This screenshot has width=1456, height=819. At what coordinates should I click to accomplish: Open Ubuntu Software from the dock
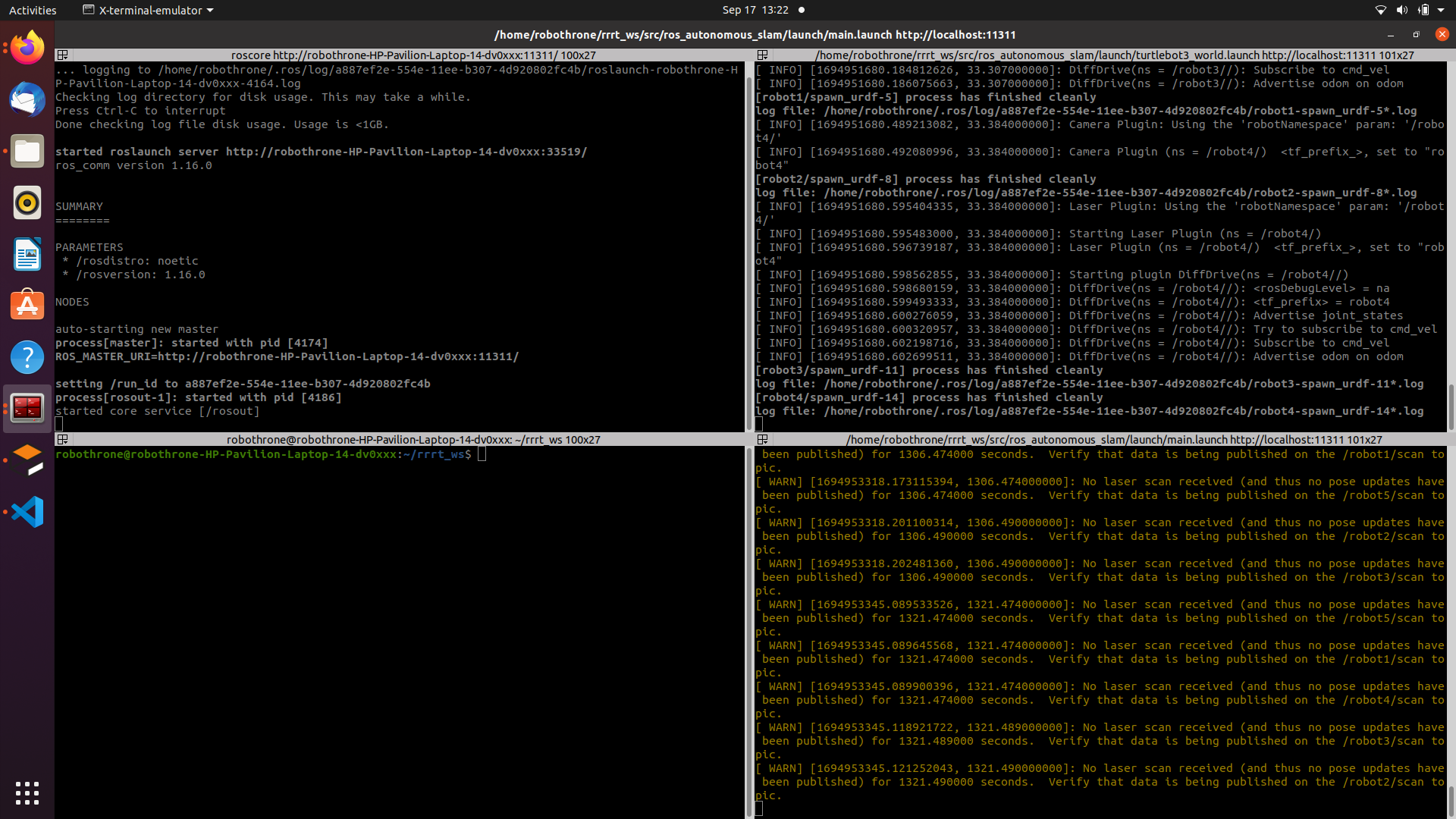click(x=27, y=305)
